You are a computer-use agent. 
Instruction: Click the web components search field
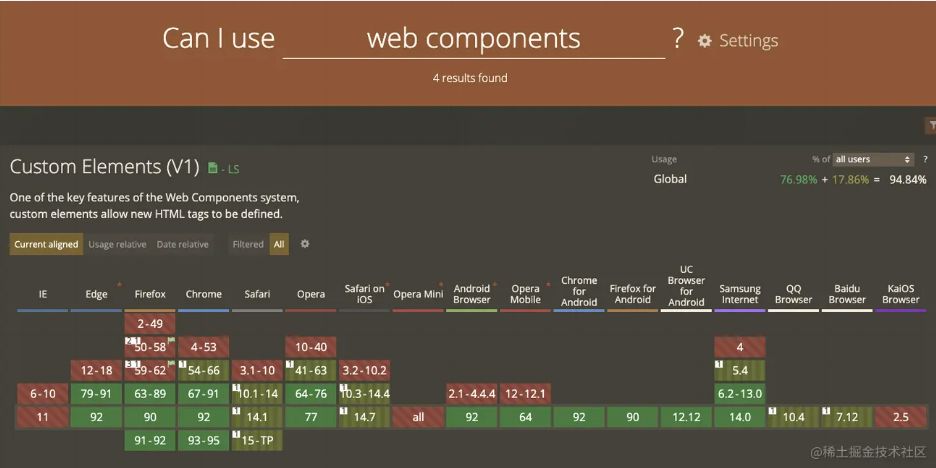[473, 39]
